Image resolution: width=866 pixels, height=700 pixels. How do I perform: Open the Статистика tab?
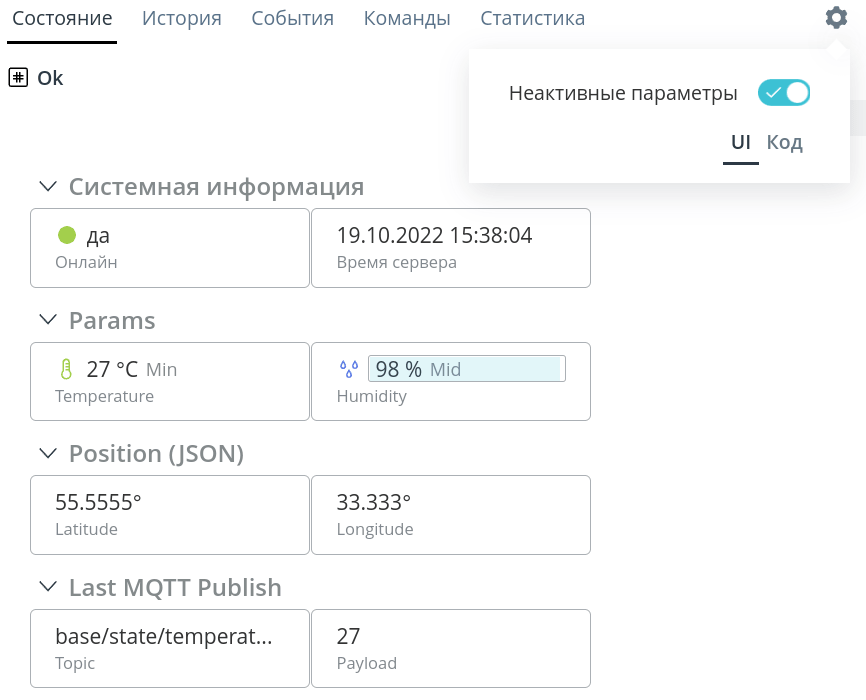(532, 18)
